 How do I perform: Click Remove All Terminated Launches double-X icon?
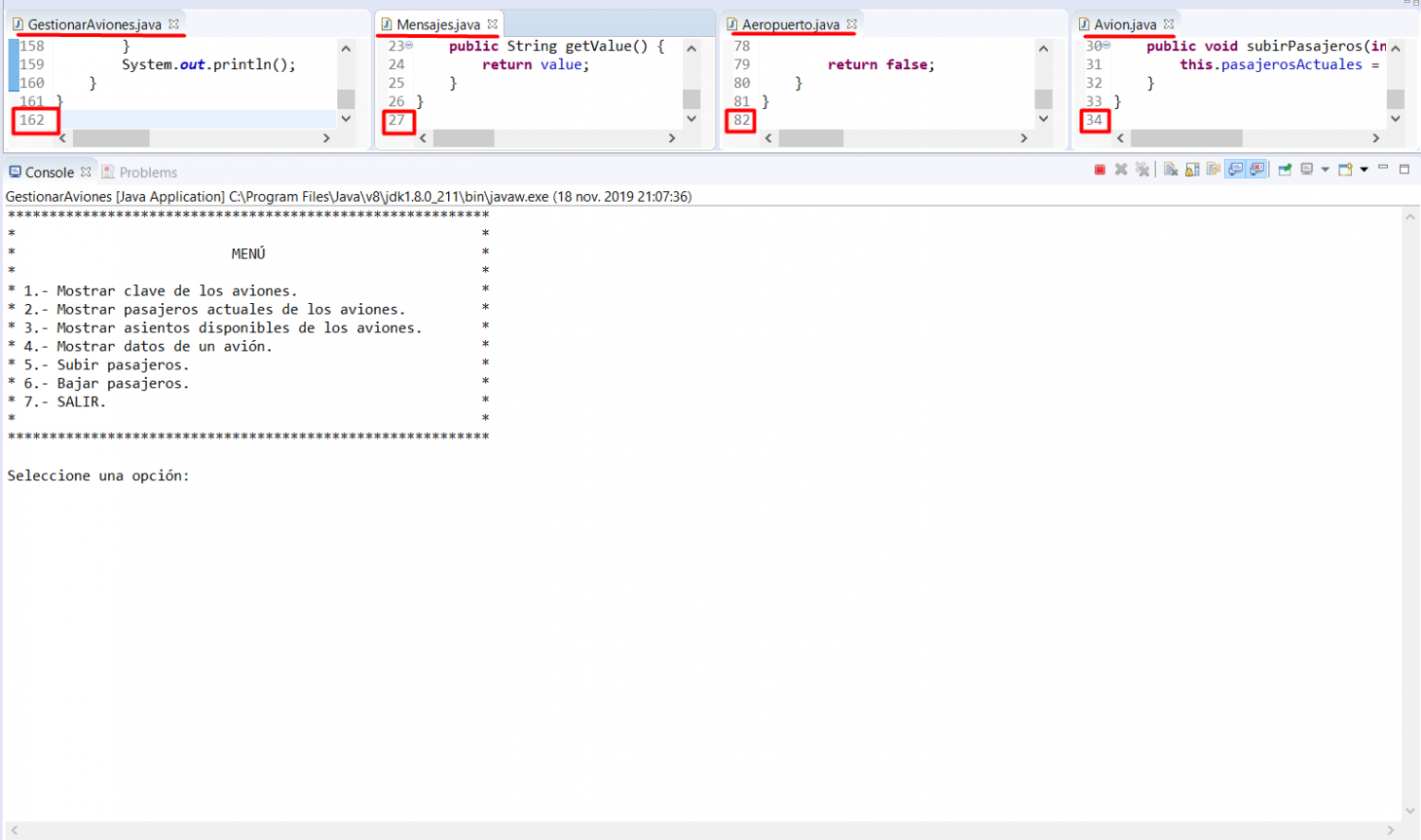click(x=1142, y=170)
